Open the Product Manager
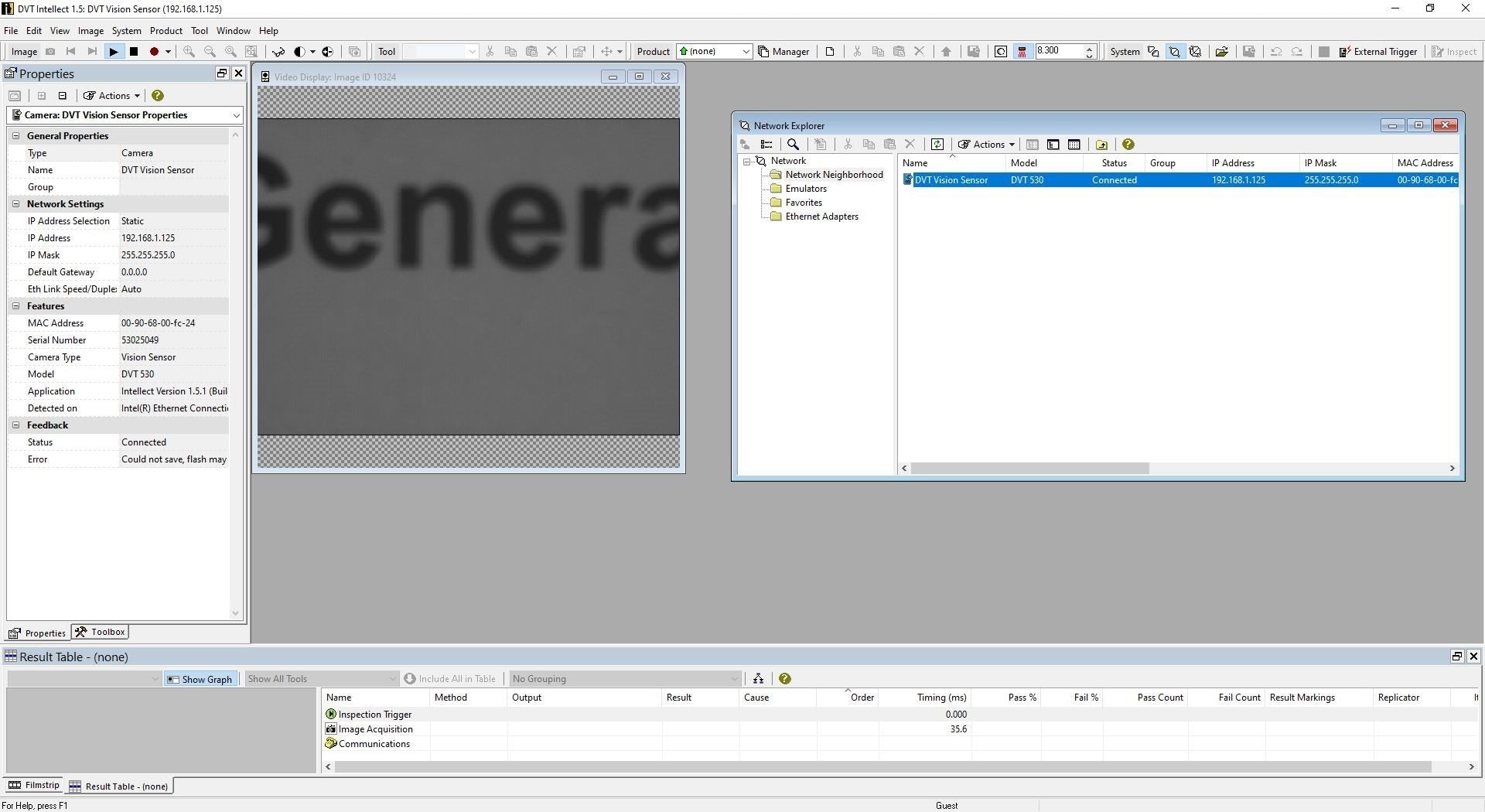Image resolution: width=1485 pixels, height=812 pixels. click(783, 52)
